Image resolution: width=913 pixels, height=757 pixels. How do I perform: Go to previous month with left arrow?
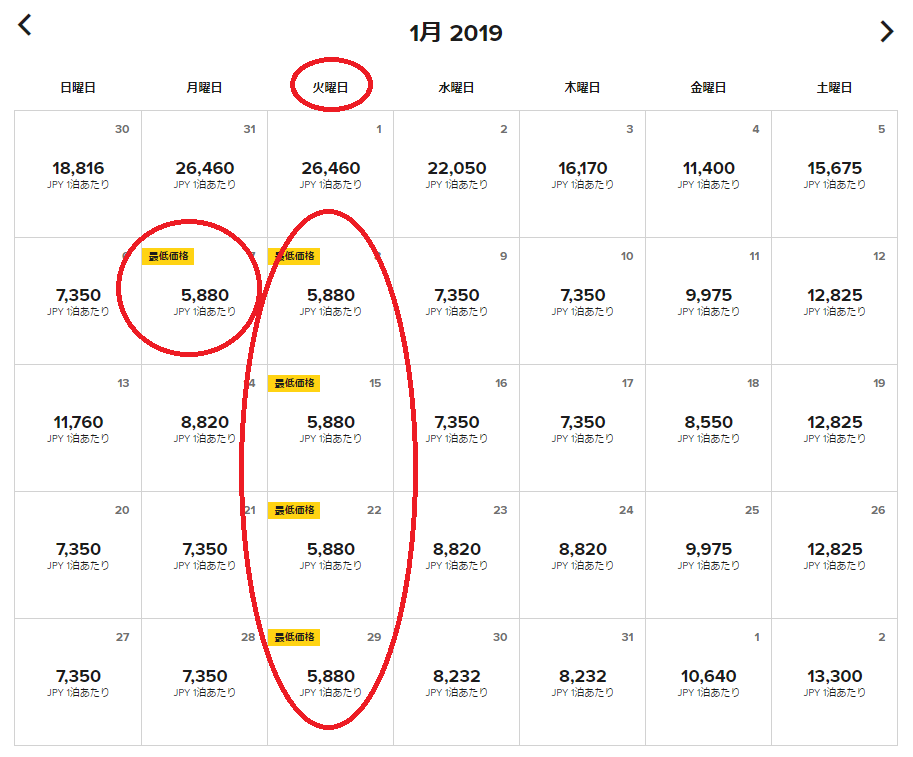tap(24, 25)
